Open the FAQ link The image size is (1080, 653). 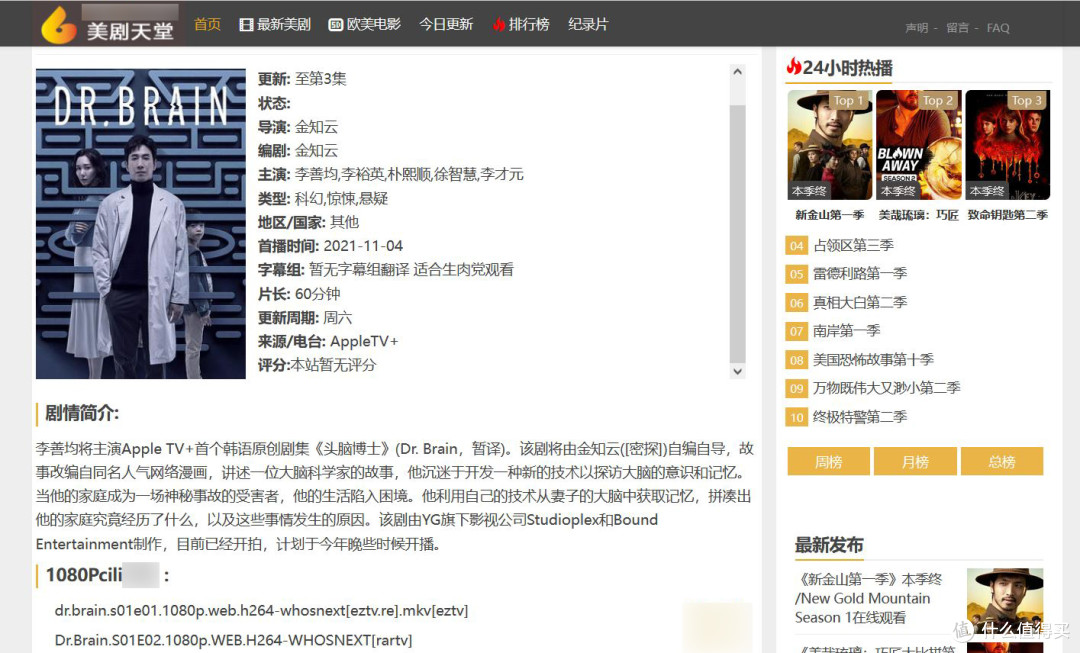(998, 28)
